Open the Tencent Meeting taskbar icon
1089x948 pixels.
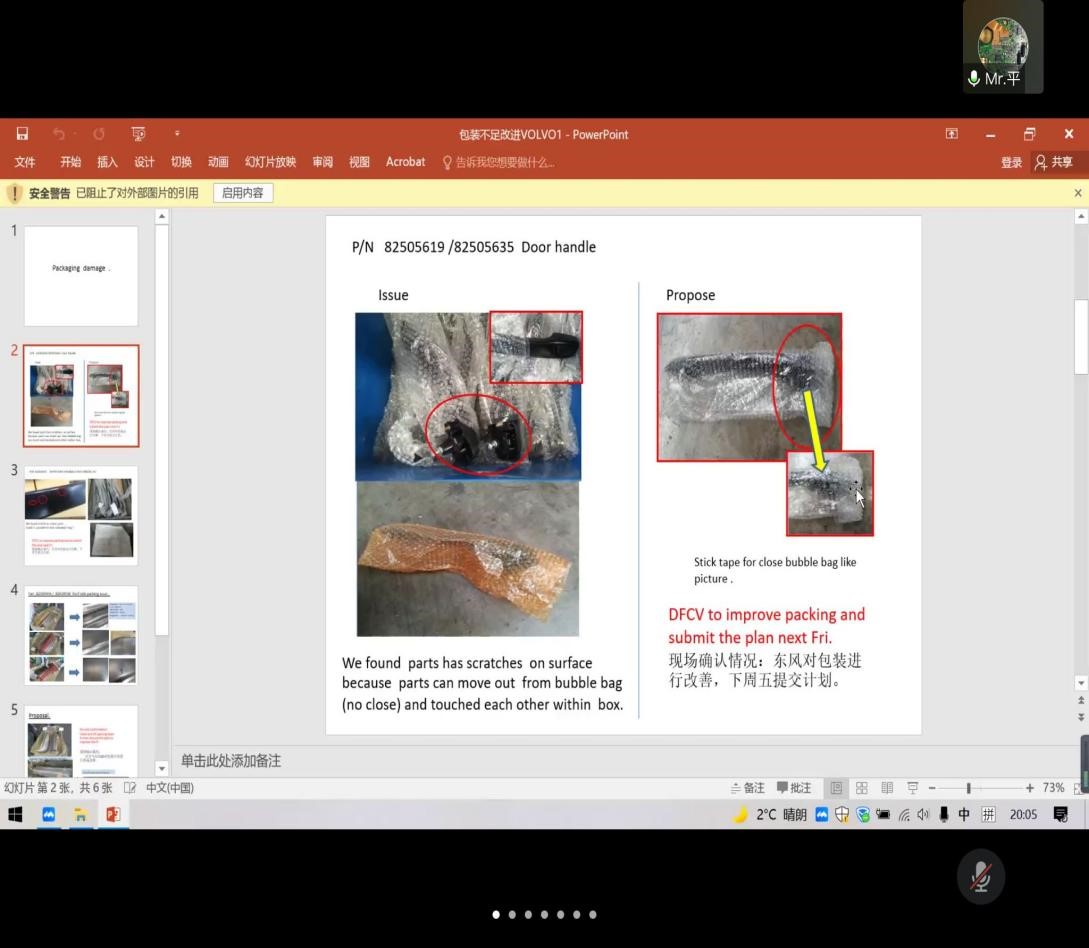coord(49,815)
